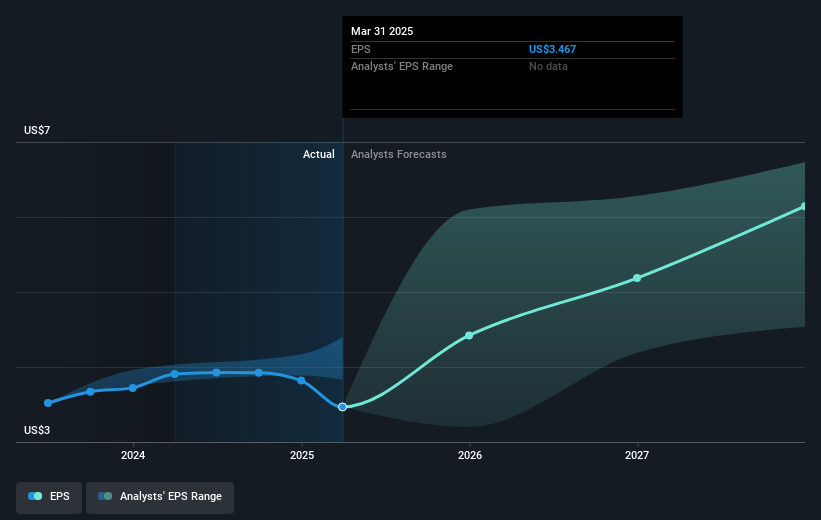Click the US$3 y-axis label
Viewport: 821px width, 520px height.
pos(37,430)
